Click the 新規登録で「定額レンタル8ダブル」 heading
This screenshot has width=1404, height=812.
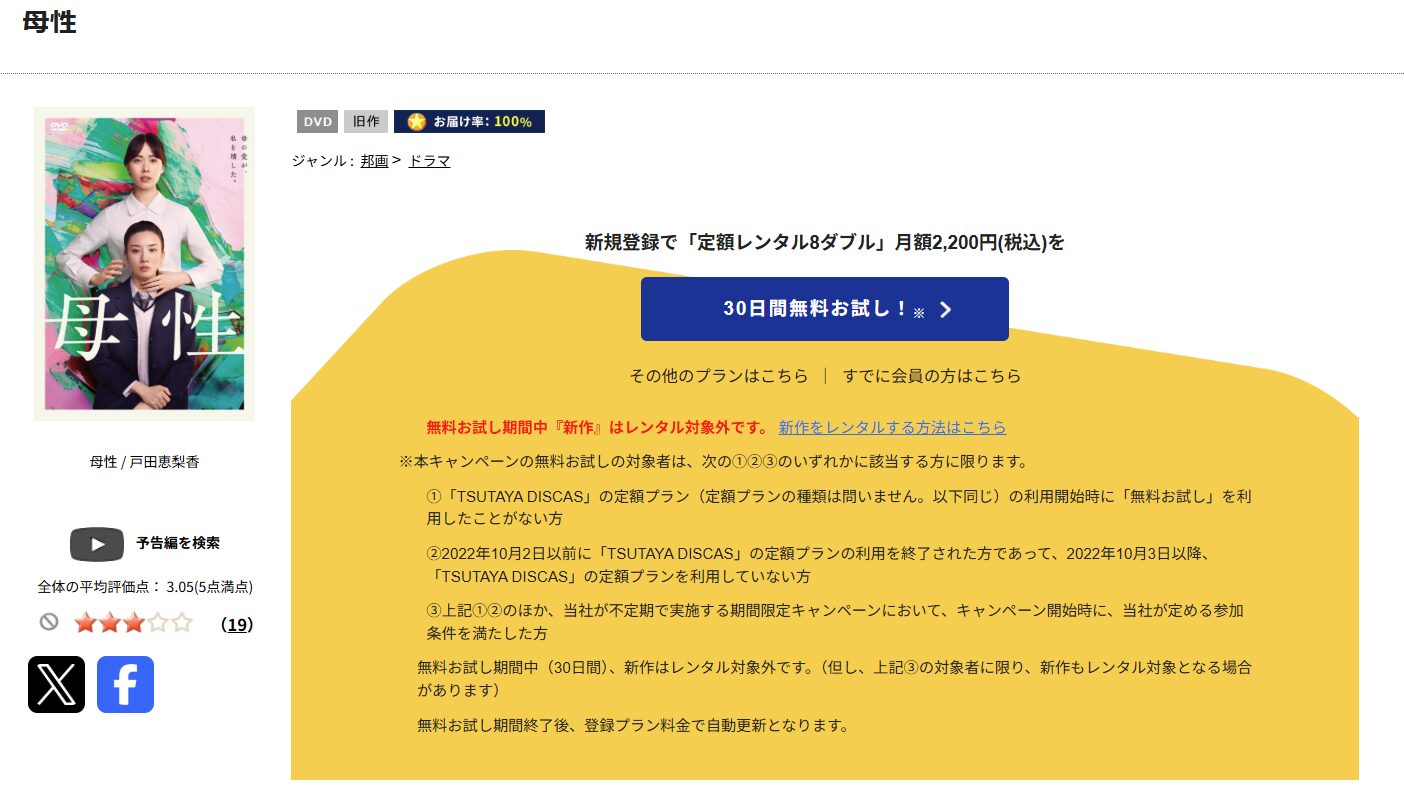tap(825, 242)
